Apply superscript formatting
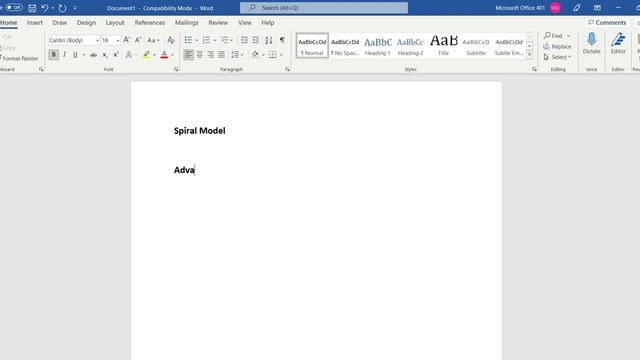This screenshot has width=640, height=360. 116,55
